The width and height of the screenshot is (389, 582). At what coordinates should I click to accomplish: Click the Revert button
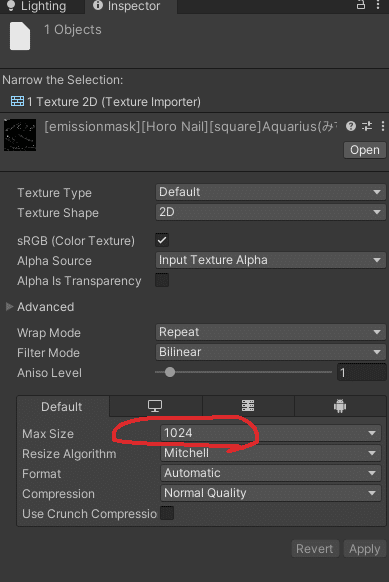(x=315, y=549)
